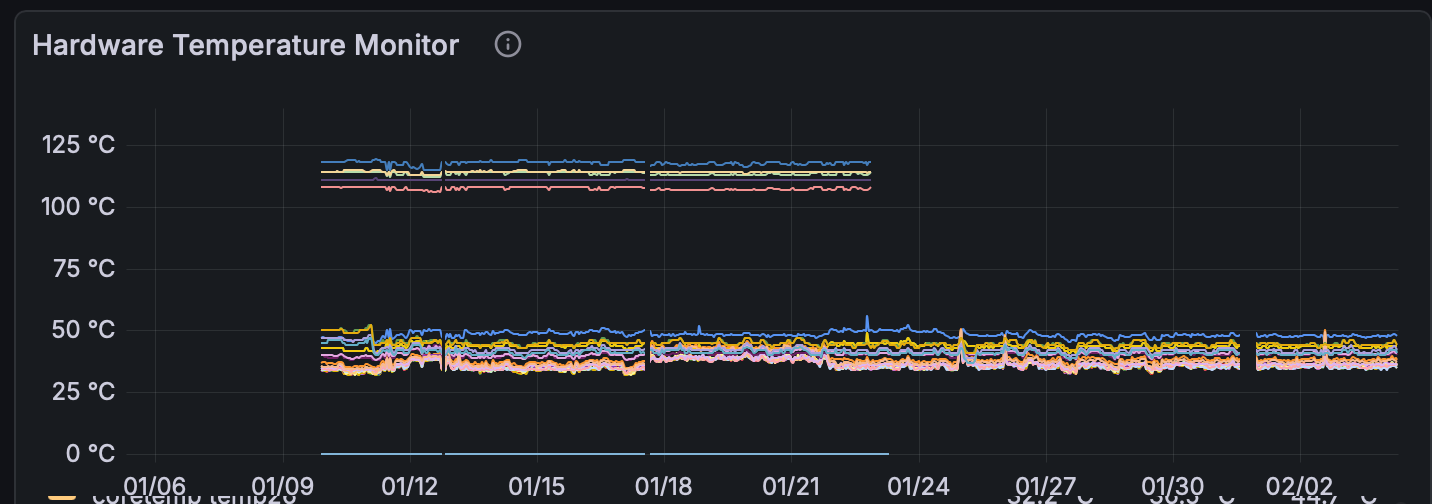Click the 01/06 date axis label
Screen dimensions: 1432x504
point(156,486)
